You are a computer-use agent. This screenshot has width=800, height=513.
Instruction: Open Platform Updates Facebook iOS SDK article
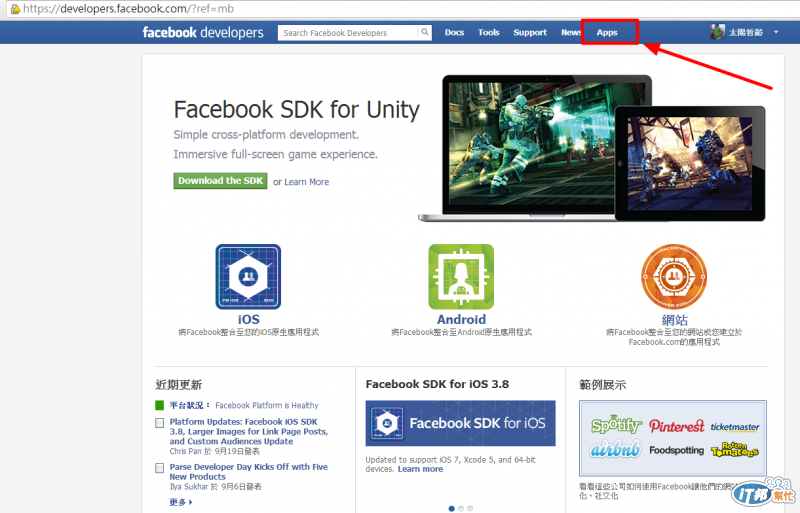point(249,431)
